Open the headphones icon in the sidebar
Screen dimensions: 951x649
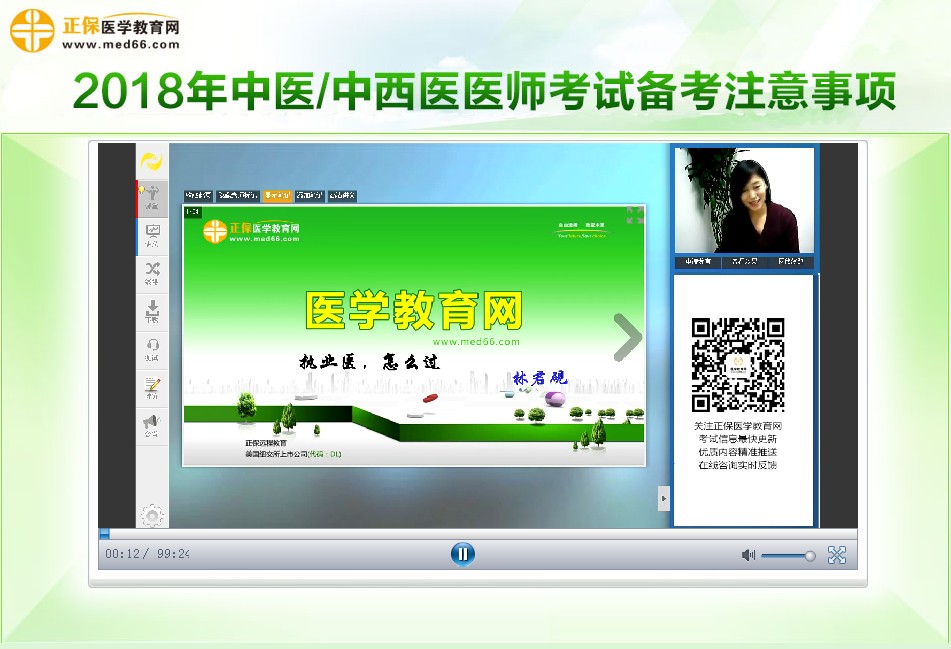[x=152, y=349]
